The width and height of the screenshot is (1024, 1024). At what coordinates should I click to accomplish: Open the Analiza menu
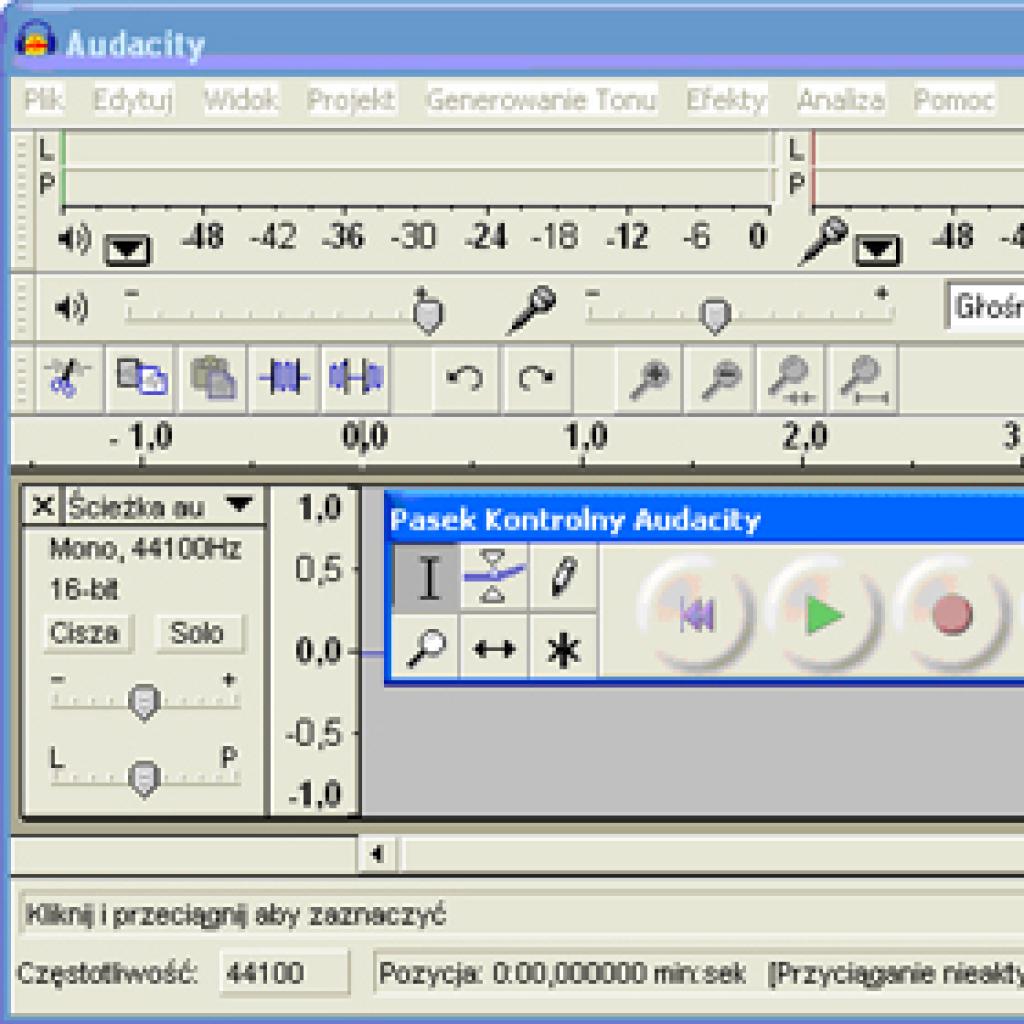tap(841, 100)
